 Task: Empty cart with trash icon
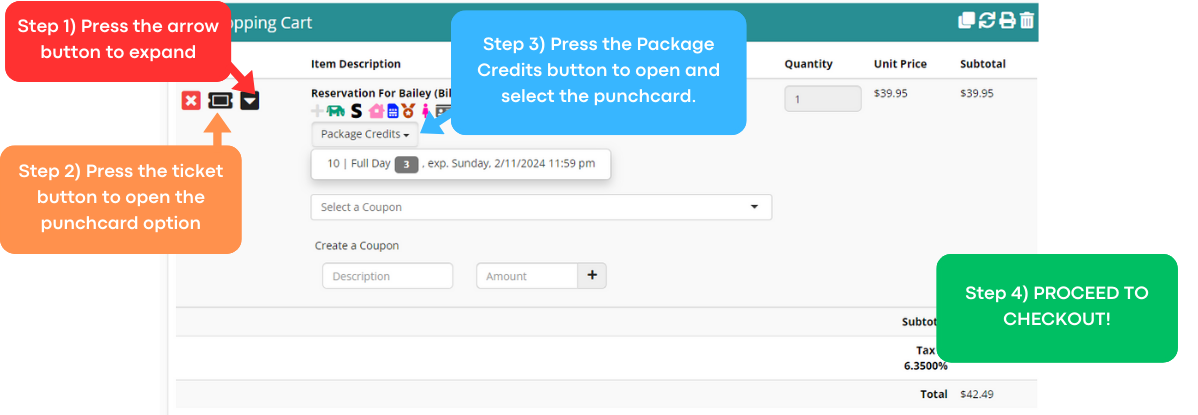pos(1027,20)
